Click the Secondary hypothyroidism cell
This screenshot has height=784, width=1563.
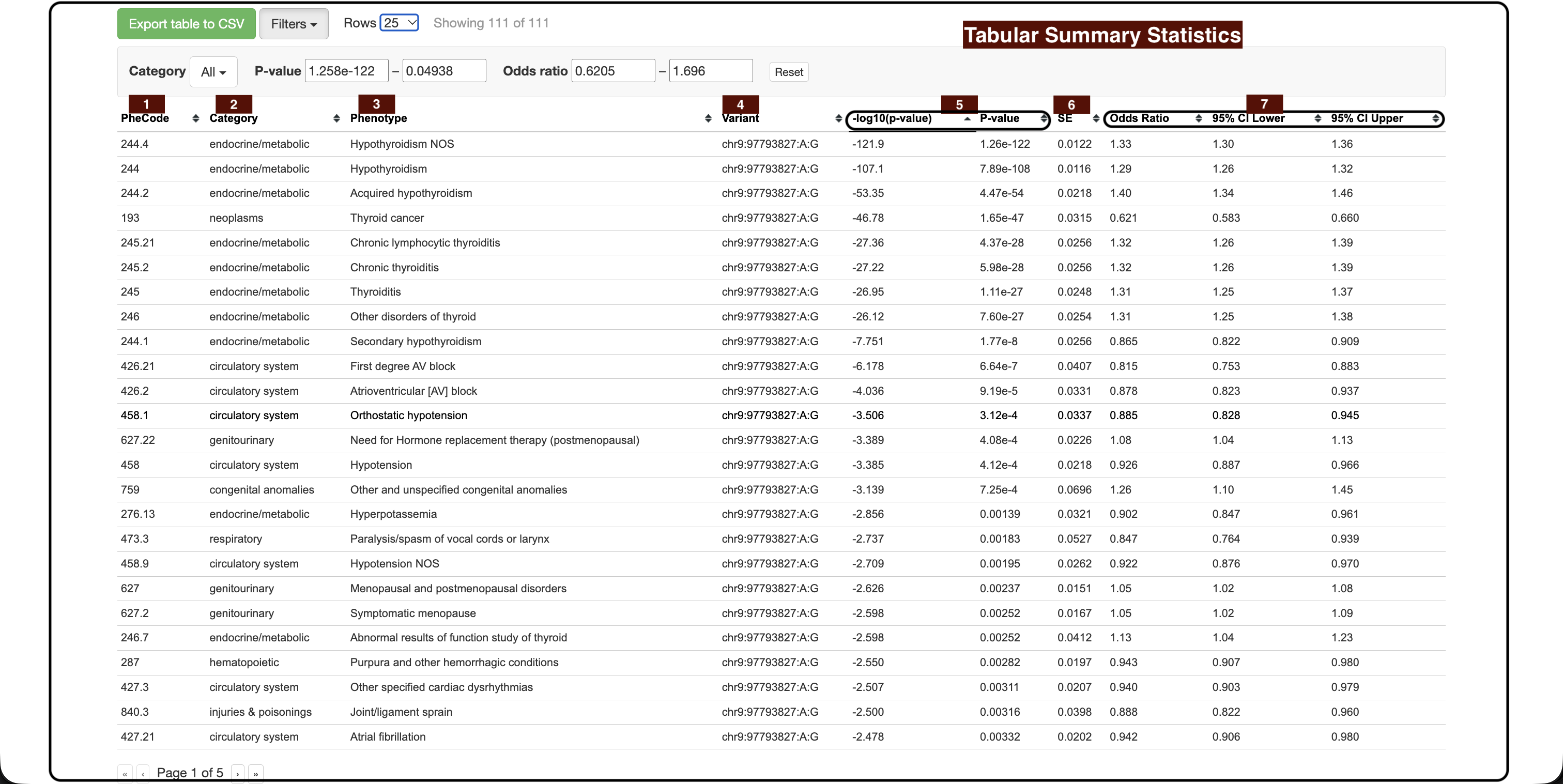click(416, 342)
